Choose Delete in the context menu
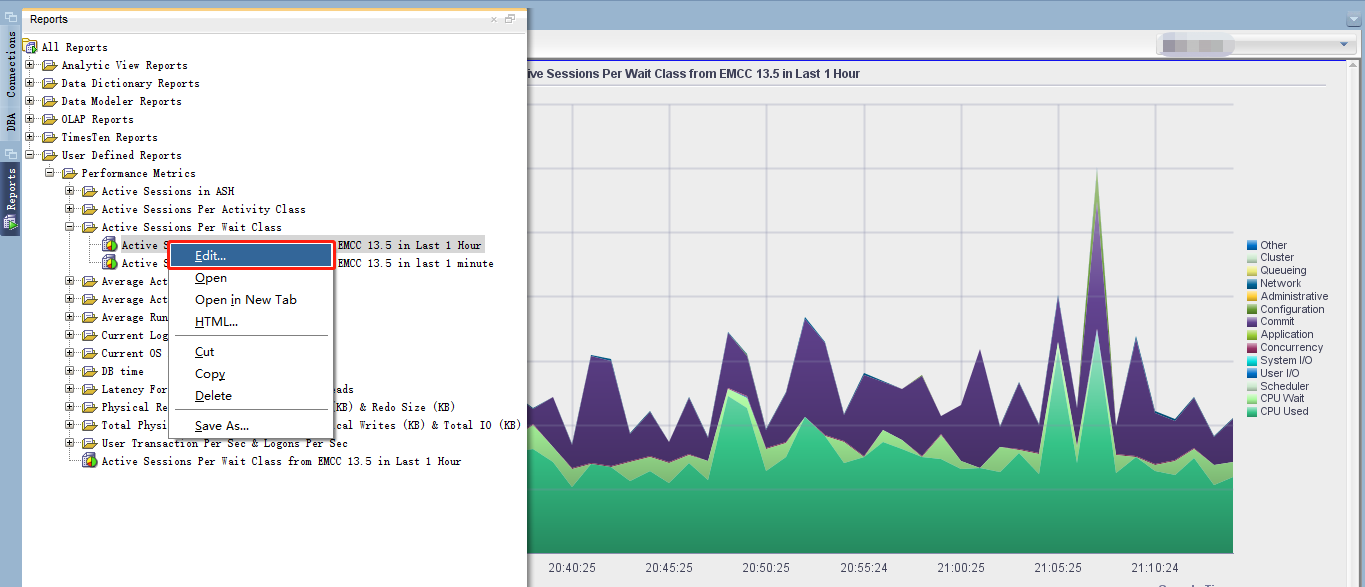Image resolution: width=1365 pixels, height=587 pixels. tap(250, 396)
